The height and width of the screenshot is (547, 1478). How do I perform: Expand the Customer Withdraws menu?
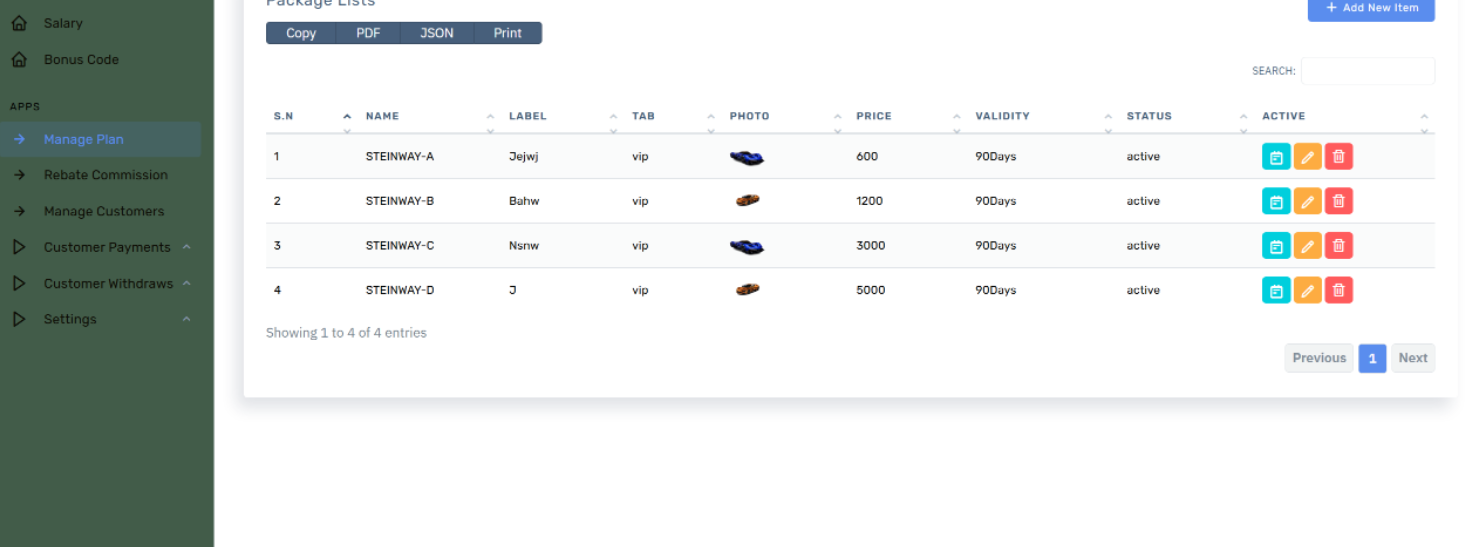point(108,283)
